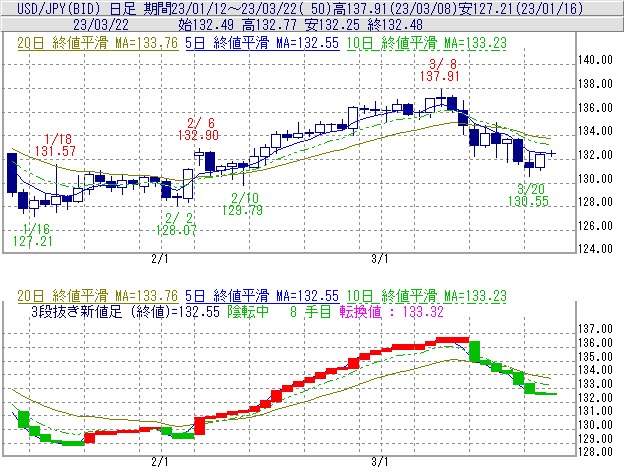
Task: Click the daily low 安132.25
Action: [332, 25]
